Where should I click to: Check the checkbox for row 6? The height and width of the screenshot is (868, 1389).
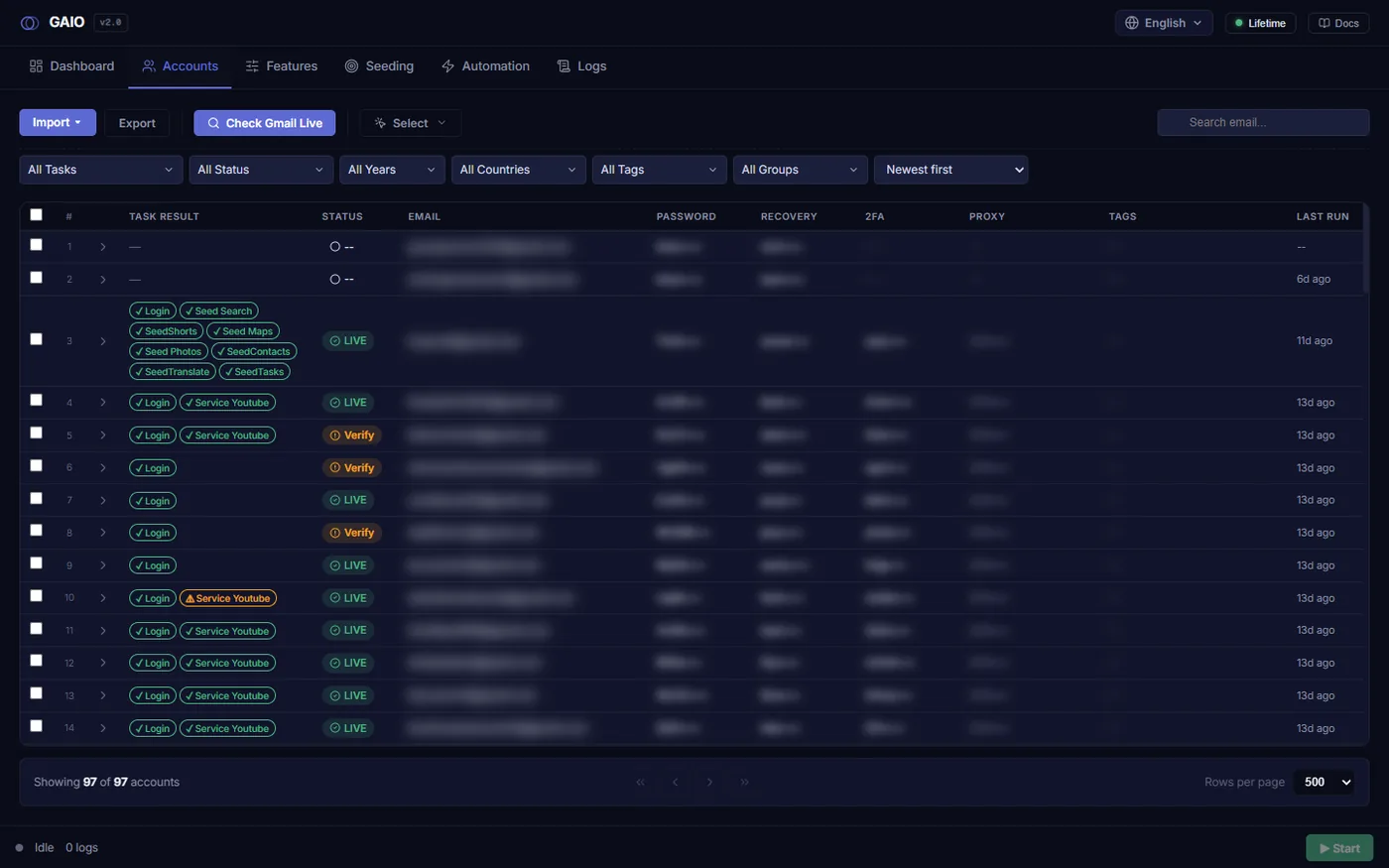pyautogui.click(x=37, y=465)
